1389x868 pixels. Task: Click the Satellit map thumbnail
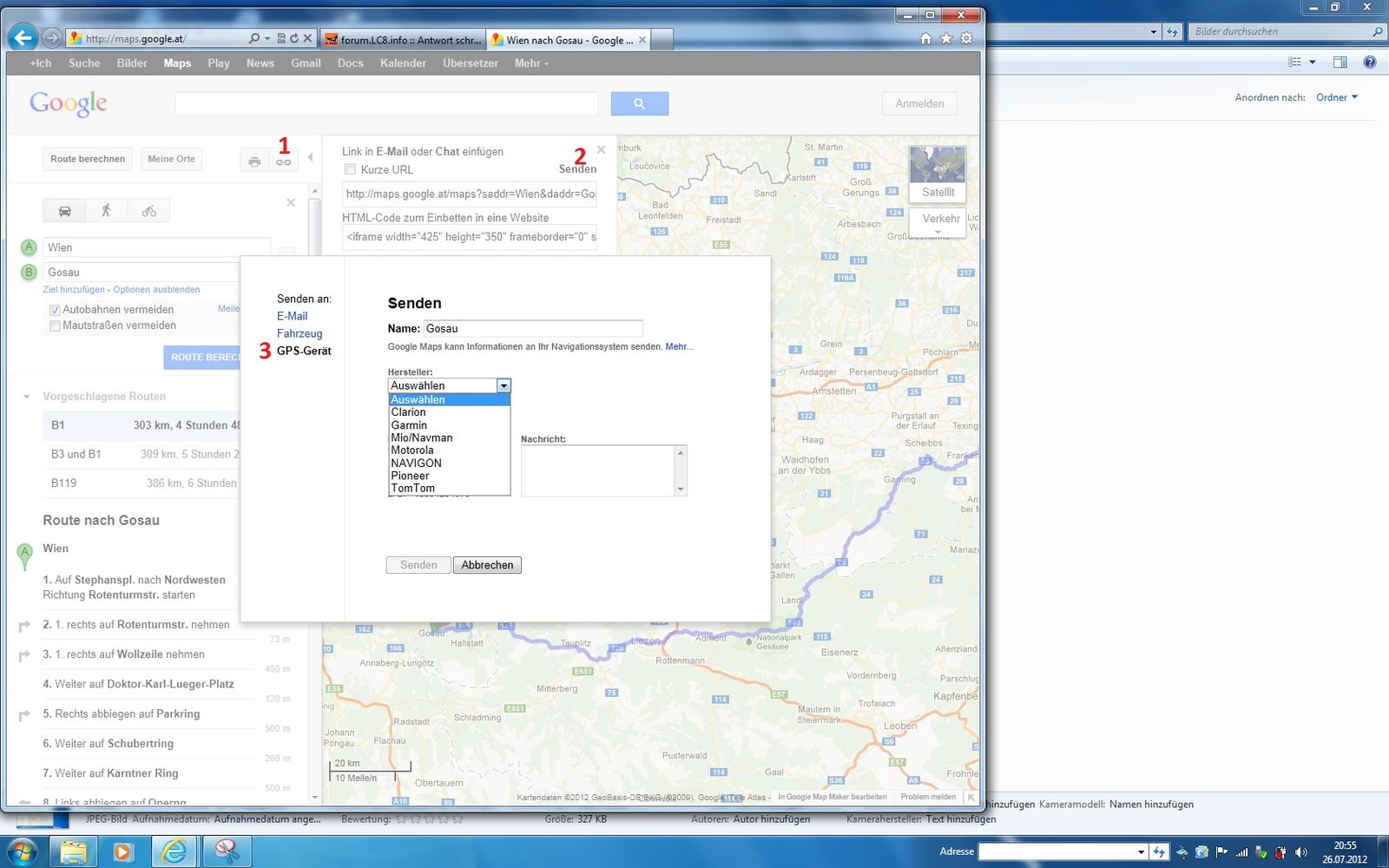tap(938, 174)
